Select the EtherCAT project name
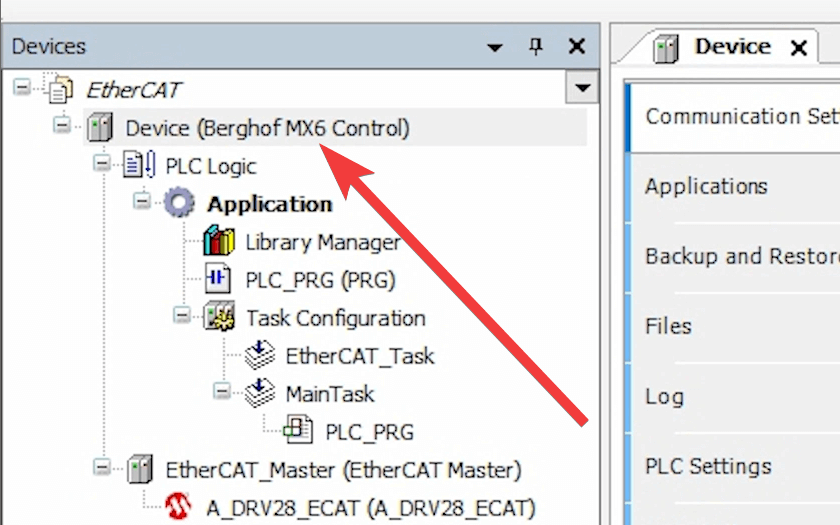Image resolution: width=840 pixels, height=525 pixels. [x=134, y=90]
